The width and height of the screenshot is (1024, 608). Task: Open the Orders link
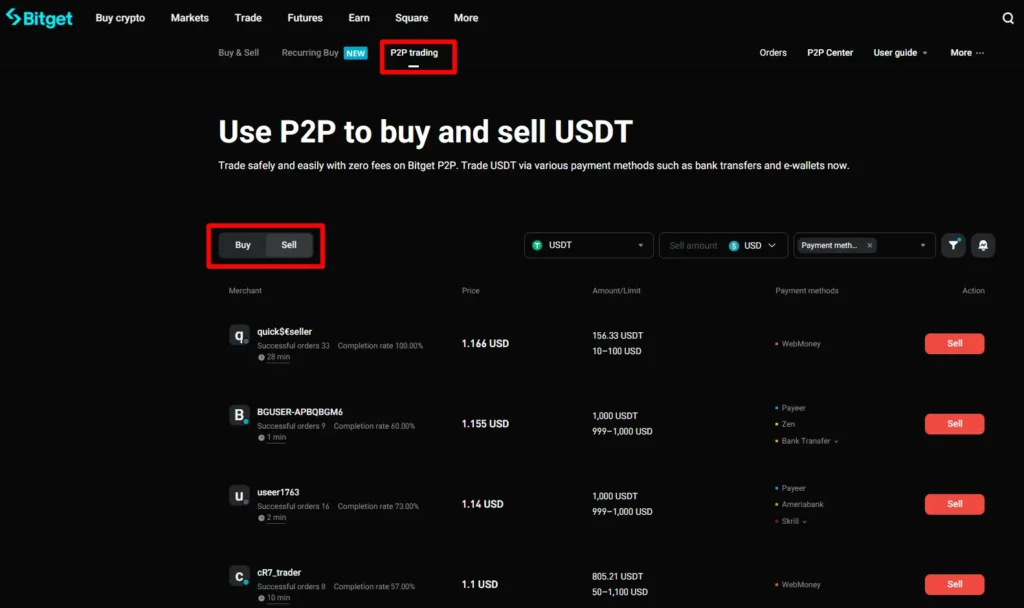click(x=773, y=53)
